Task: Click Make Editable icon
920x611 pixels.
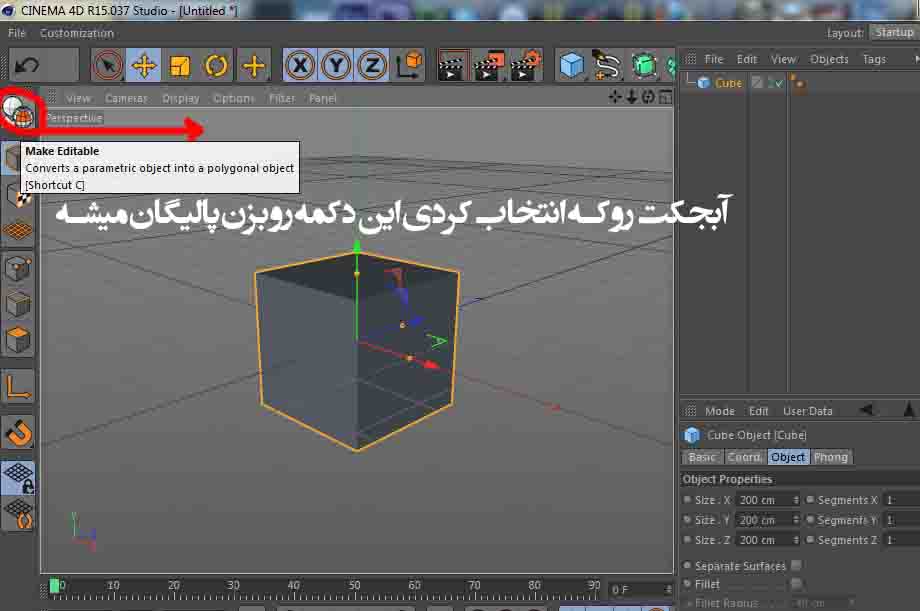Action: 18,113
